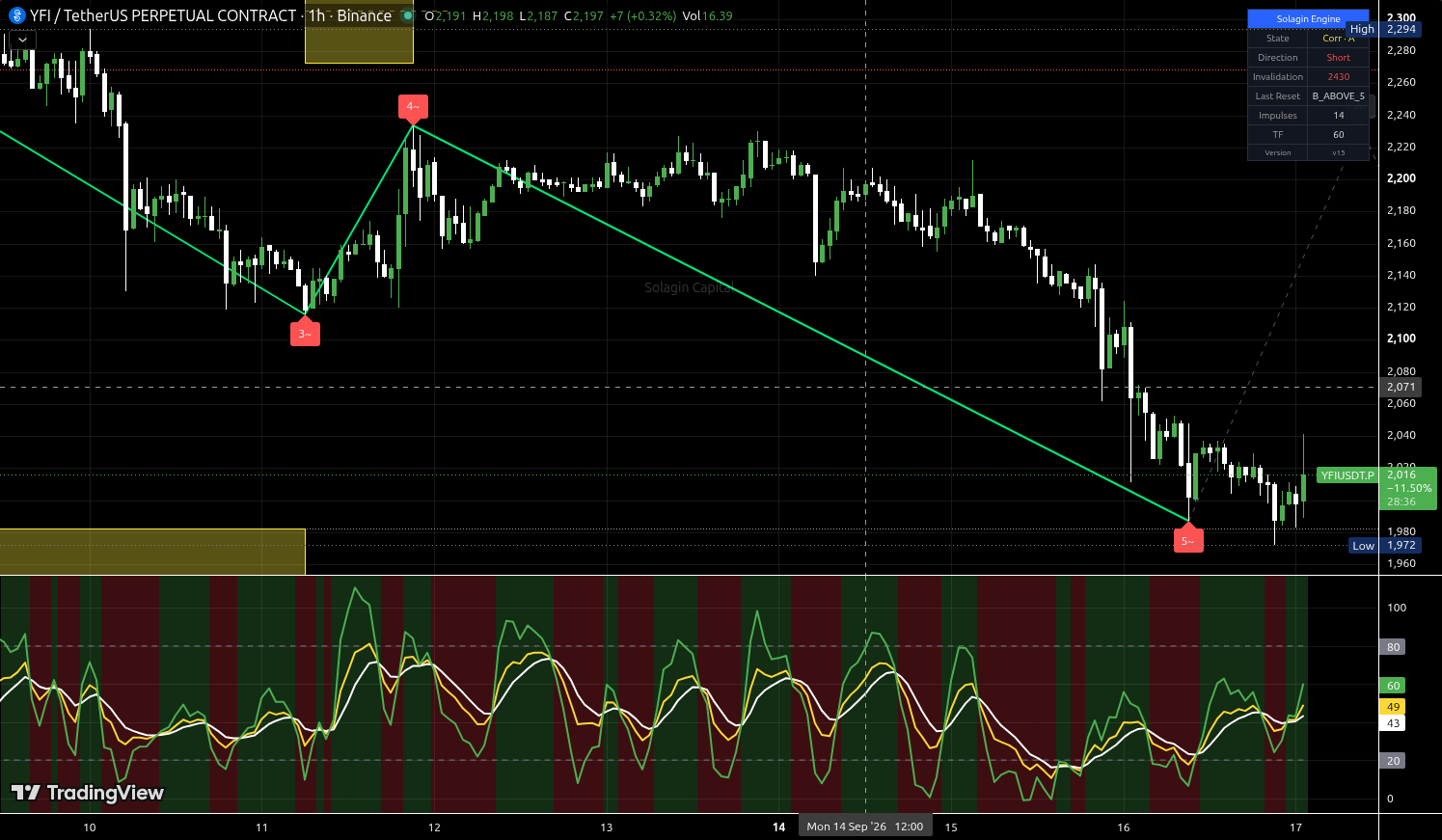Viewport: 1442px width, 840px height.
Task: Click the crosshair price label 2,071
Action: (x=1401, y=387)
